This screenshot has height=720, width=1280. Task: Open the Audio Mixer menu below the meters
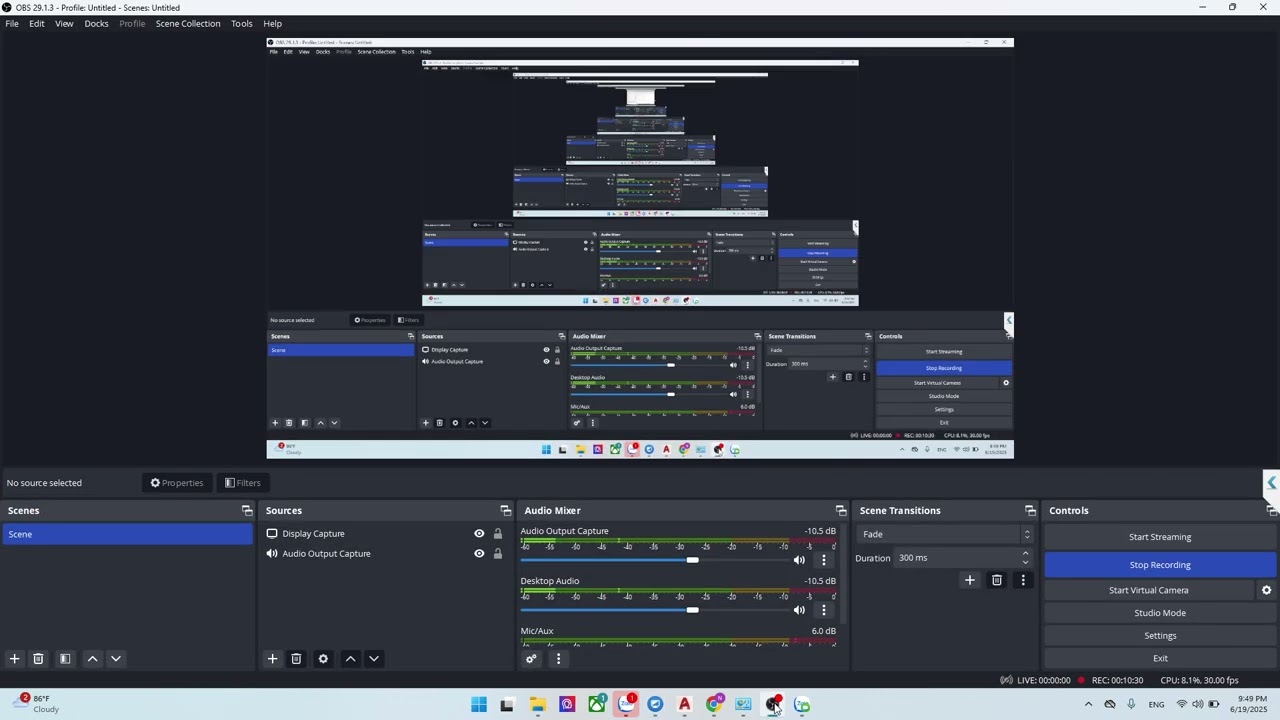(x=558, y=659)
